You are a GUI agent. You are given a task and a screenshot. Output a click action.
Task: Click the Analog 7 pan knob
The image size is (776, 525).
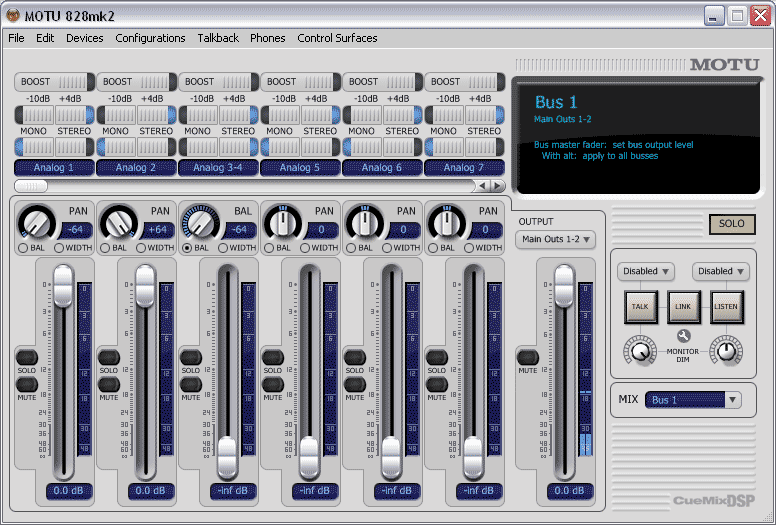pos(447,223)
